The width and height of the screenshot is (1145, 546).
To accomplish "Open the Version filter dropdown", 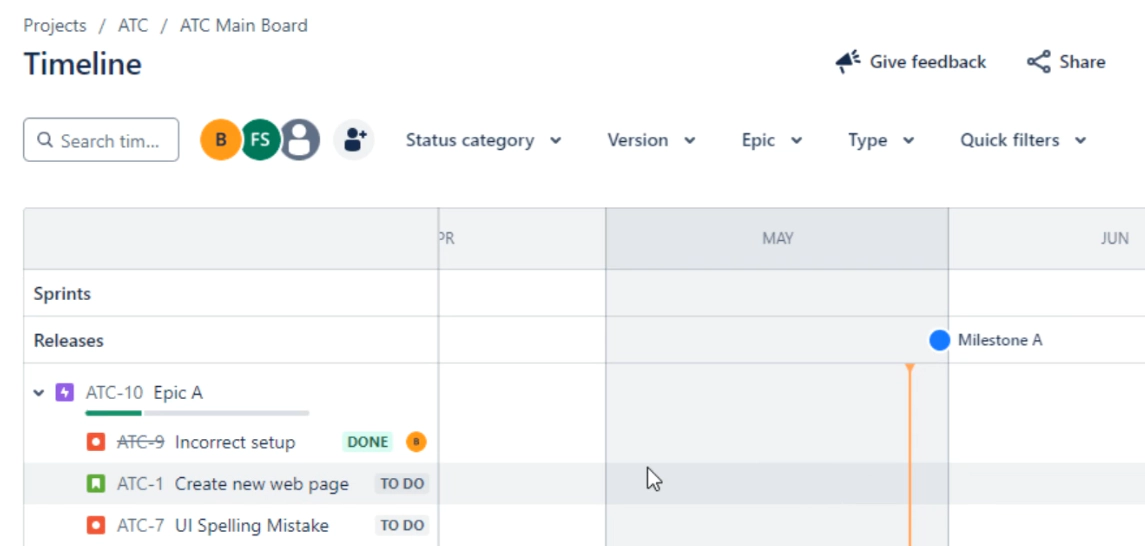I will [x=651, y=140].
